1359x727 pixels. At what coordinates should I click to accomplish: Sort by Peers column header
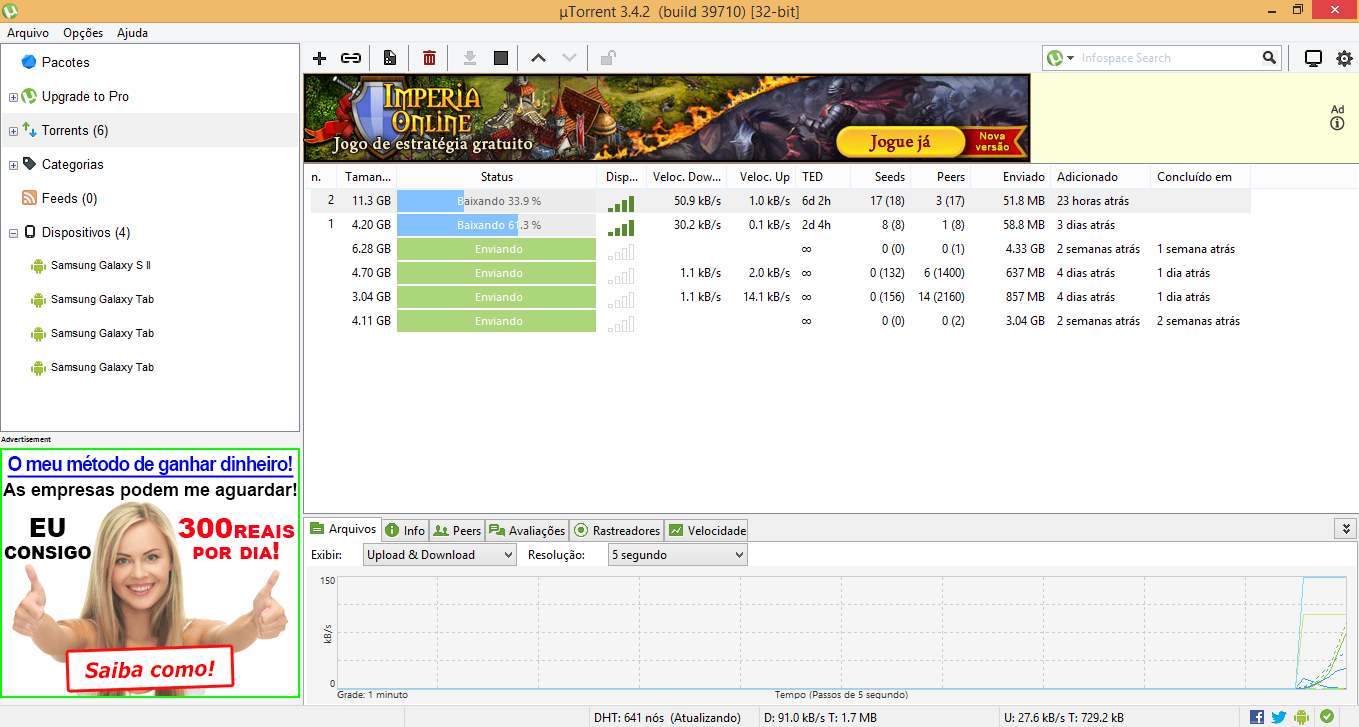click(941, 177)
